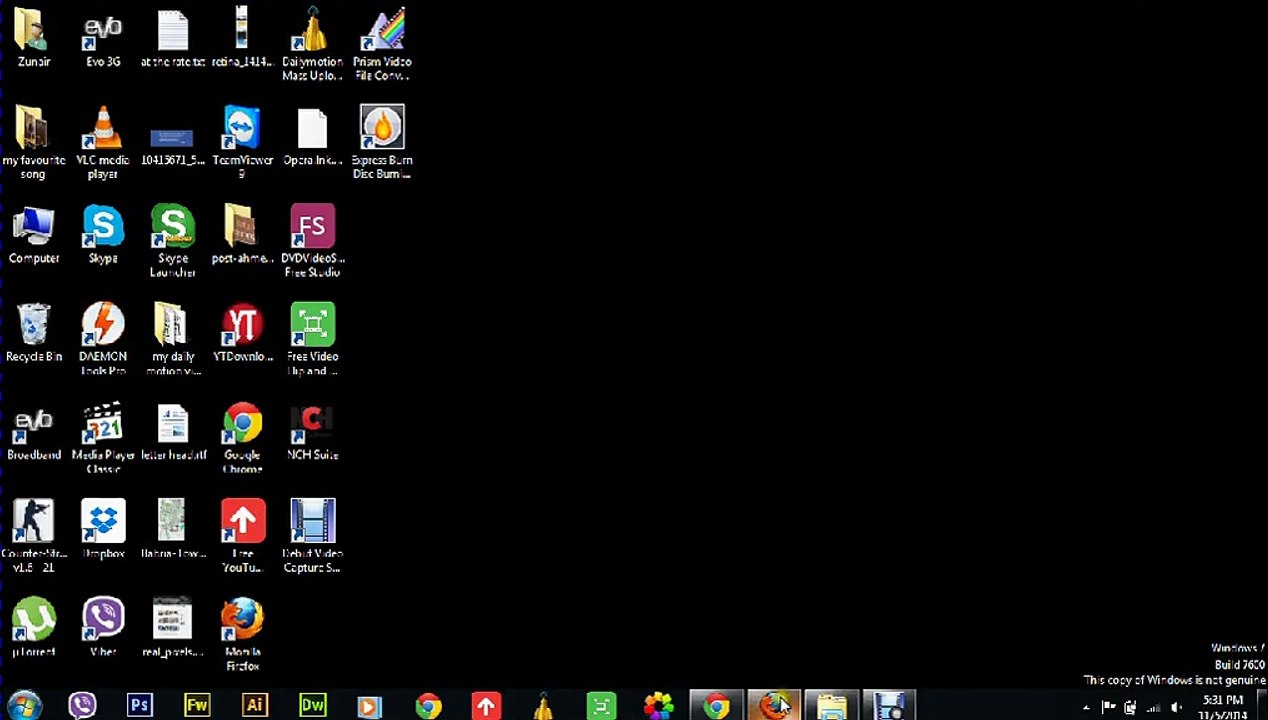Open the TeamViewer 9 desktop shortcut
1268x720 pixels.
242,143
